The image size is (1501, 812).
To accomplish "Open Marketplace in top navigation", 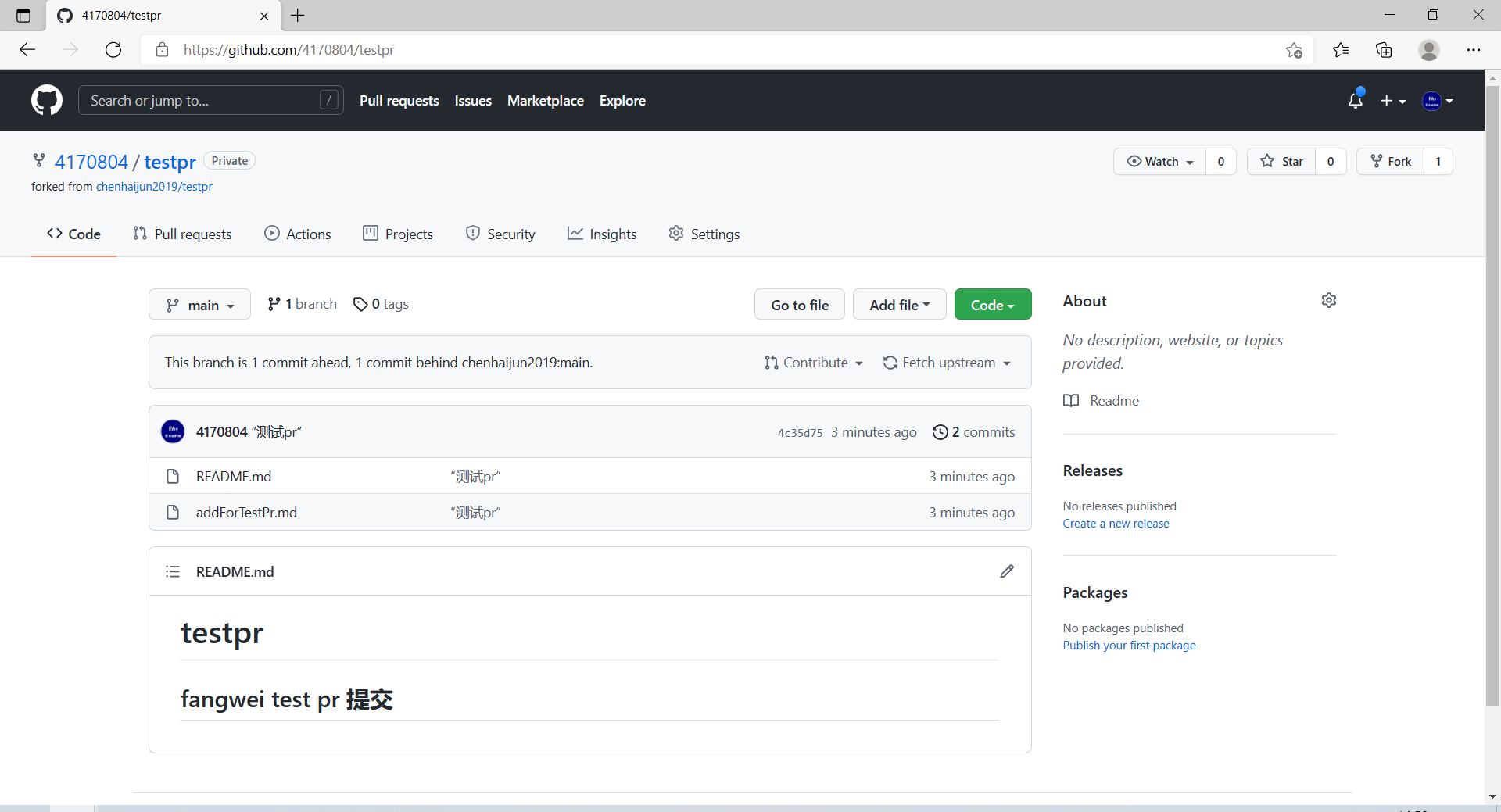I will coord(546,101).
